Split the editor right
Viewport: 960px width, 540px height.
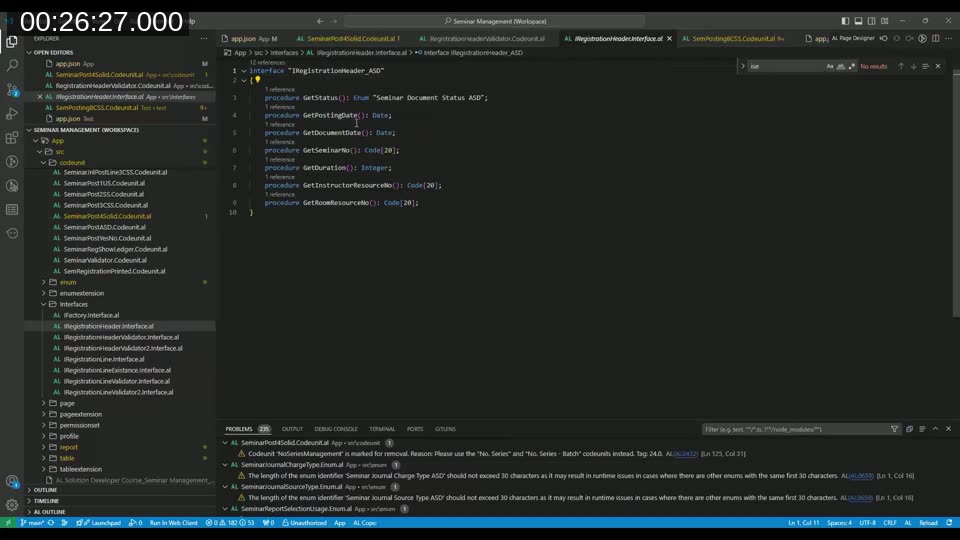[936, 38]
